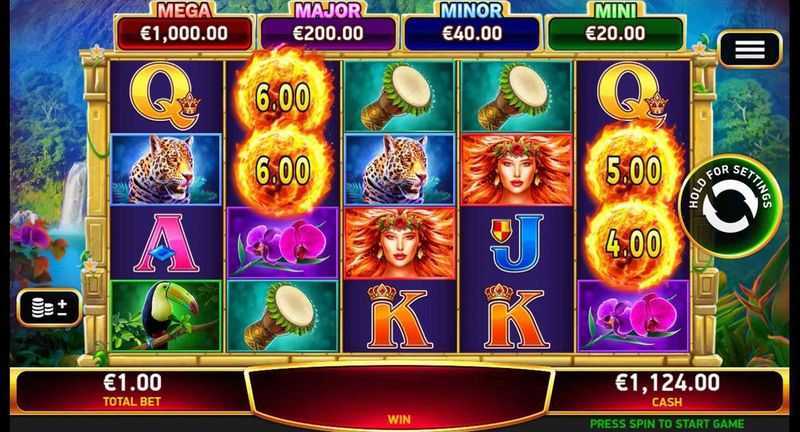The width and height of the screenshot is (800, 432).
Task: Click the fireball showing 4.00
Action: [x=633, y=243]
